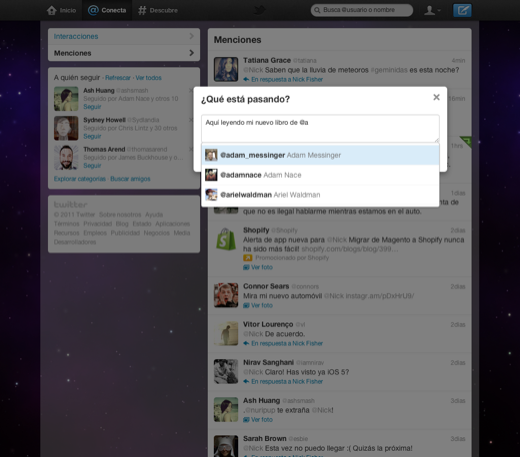
Task: Click Desarrolladores footer link
Action: tap(75, 242)
